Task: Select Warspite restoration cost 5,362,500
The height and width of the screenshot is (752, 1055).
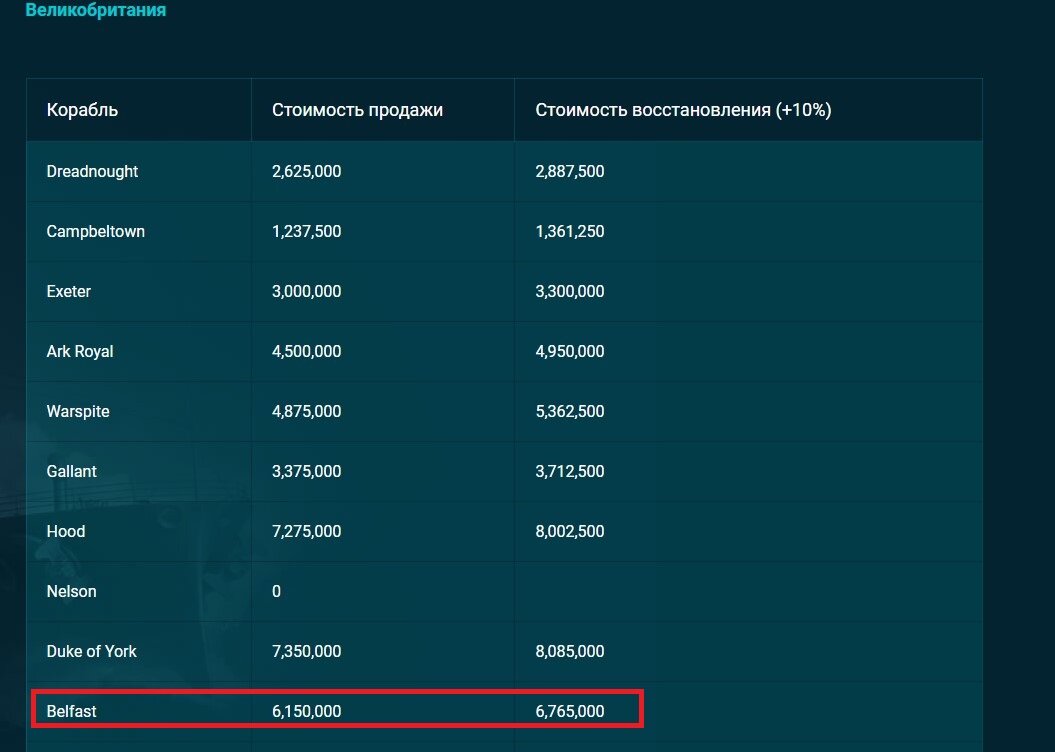Action: pos(569,411)
